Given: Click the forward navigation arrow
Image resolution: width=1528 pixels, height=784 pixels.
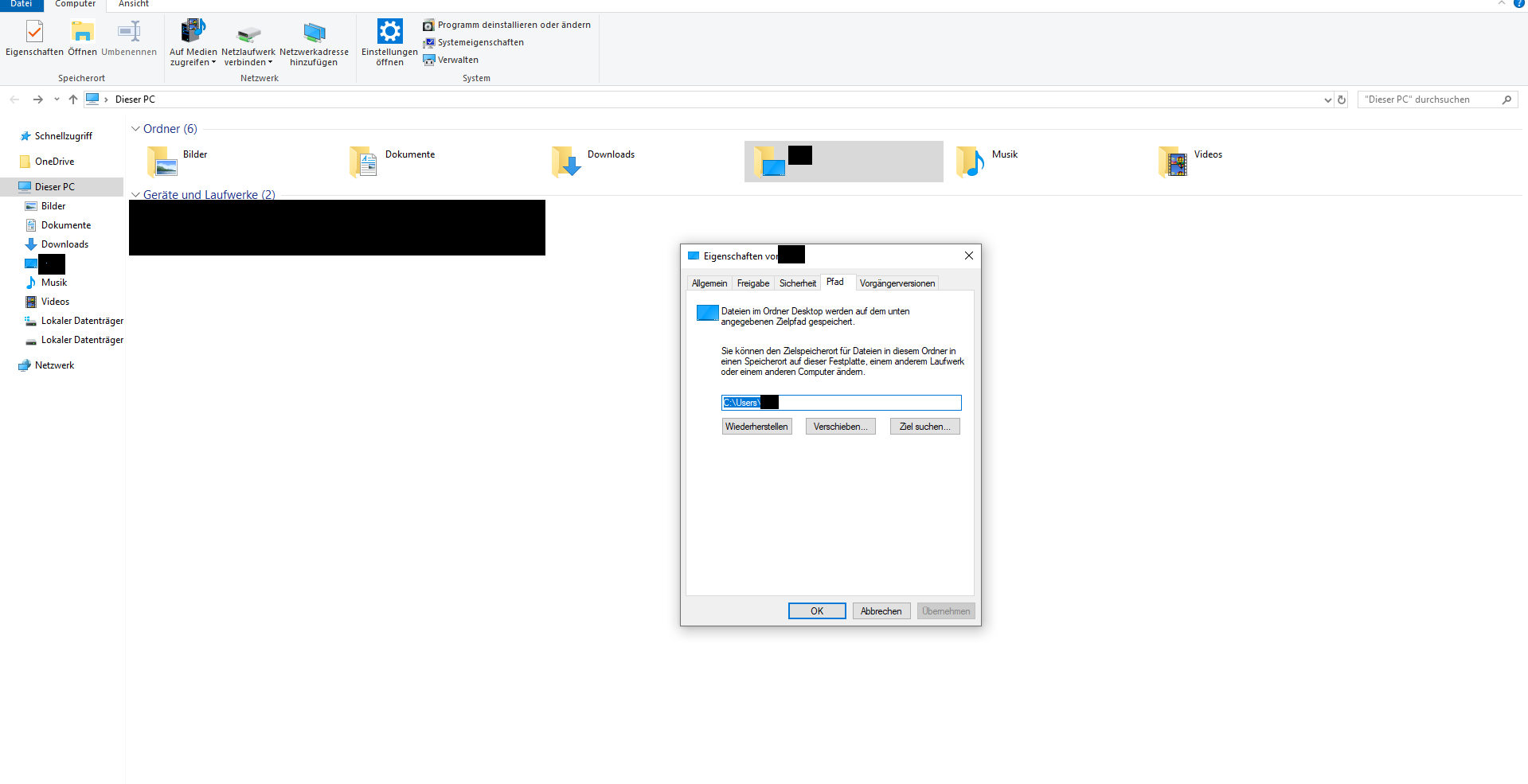Looking at the screenshot, I should (37, 99).
